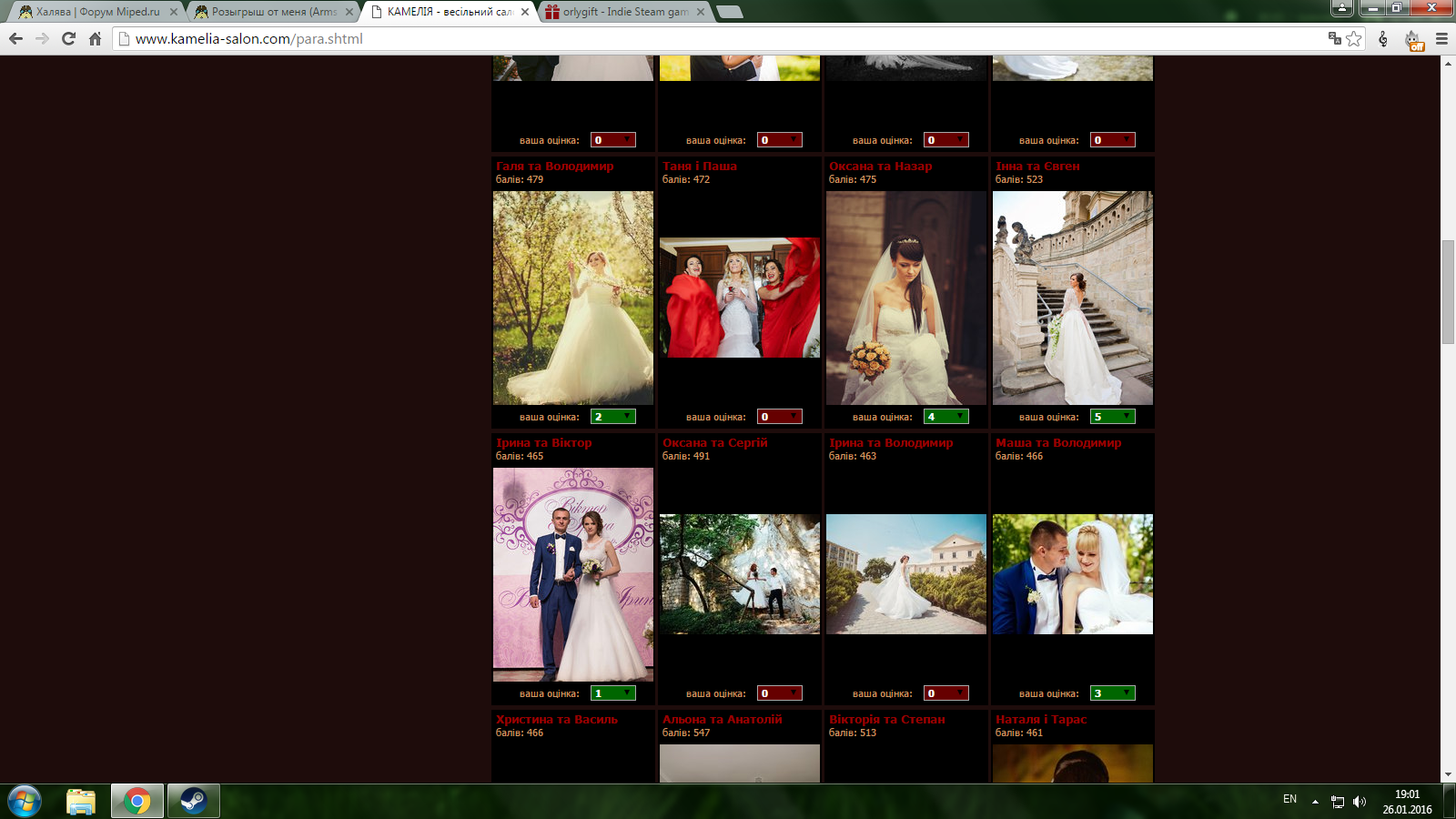Open the Галя та Володимир couple link
The height and width of the screenshot is (819, 1456).
554,167
